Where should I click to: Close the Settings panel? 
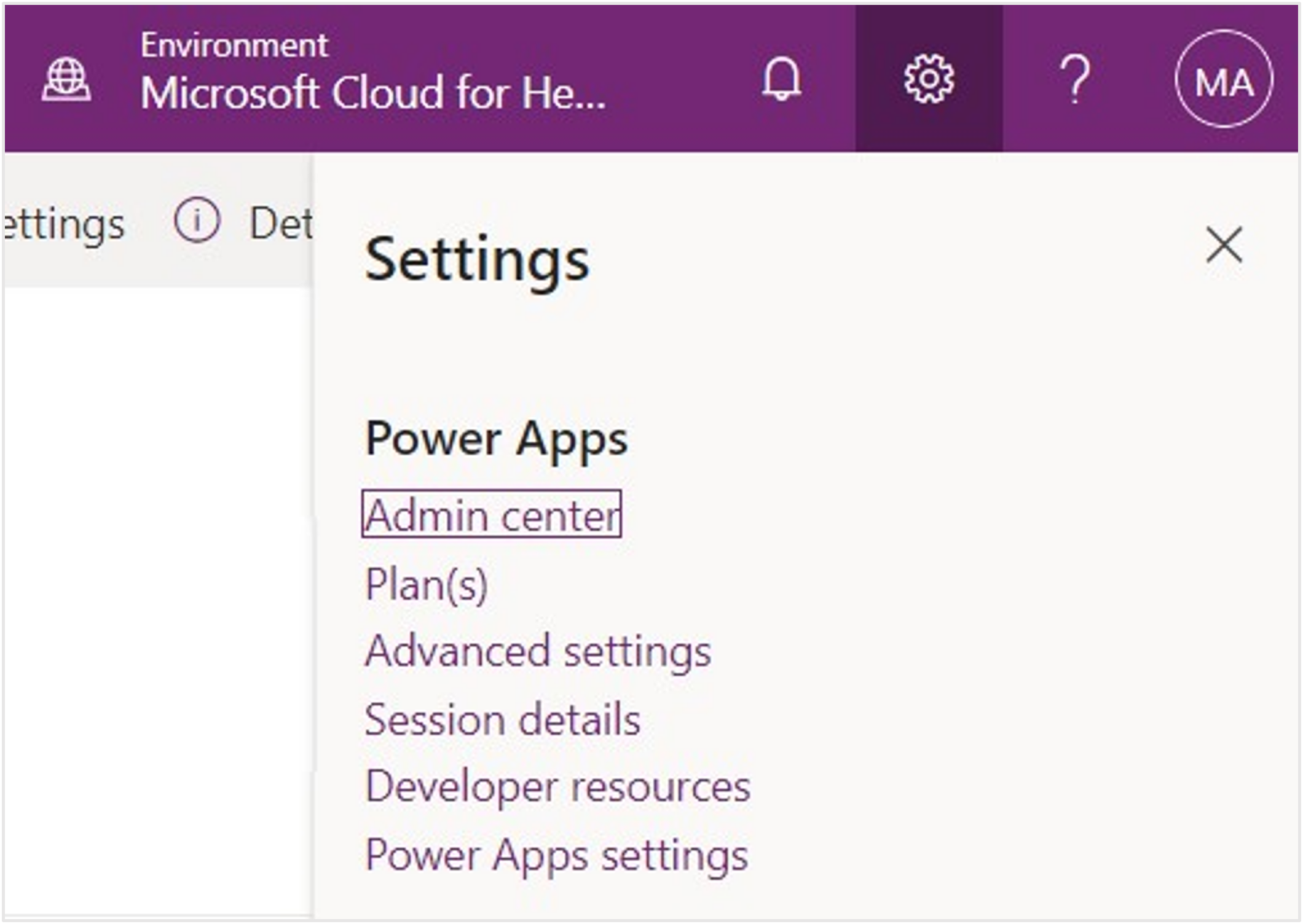coord(1224,245)
